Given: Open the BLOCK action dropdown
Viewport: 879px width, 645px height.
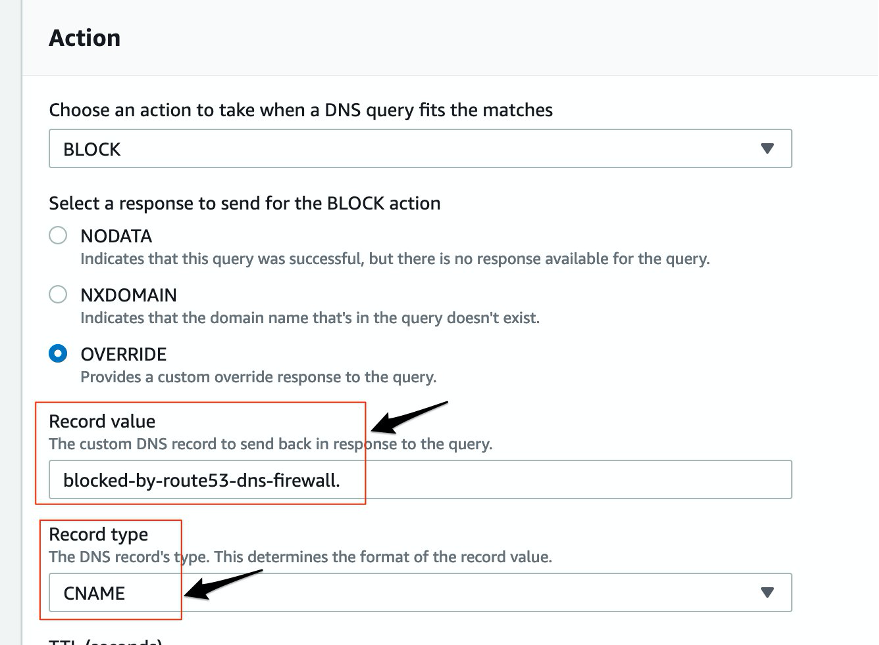Looking at the screenshot, I should point(420,147).
